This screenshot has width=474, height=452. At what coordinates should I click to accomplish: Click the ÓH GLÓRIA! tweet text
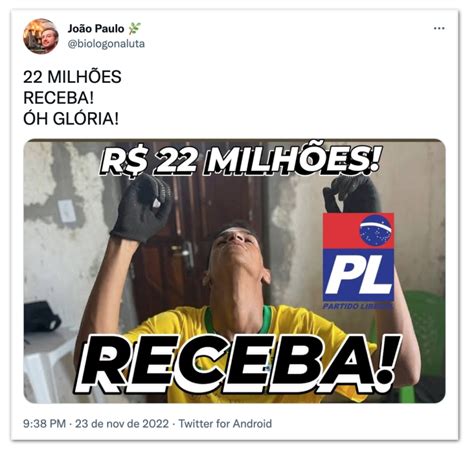point(71,119)
